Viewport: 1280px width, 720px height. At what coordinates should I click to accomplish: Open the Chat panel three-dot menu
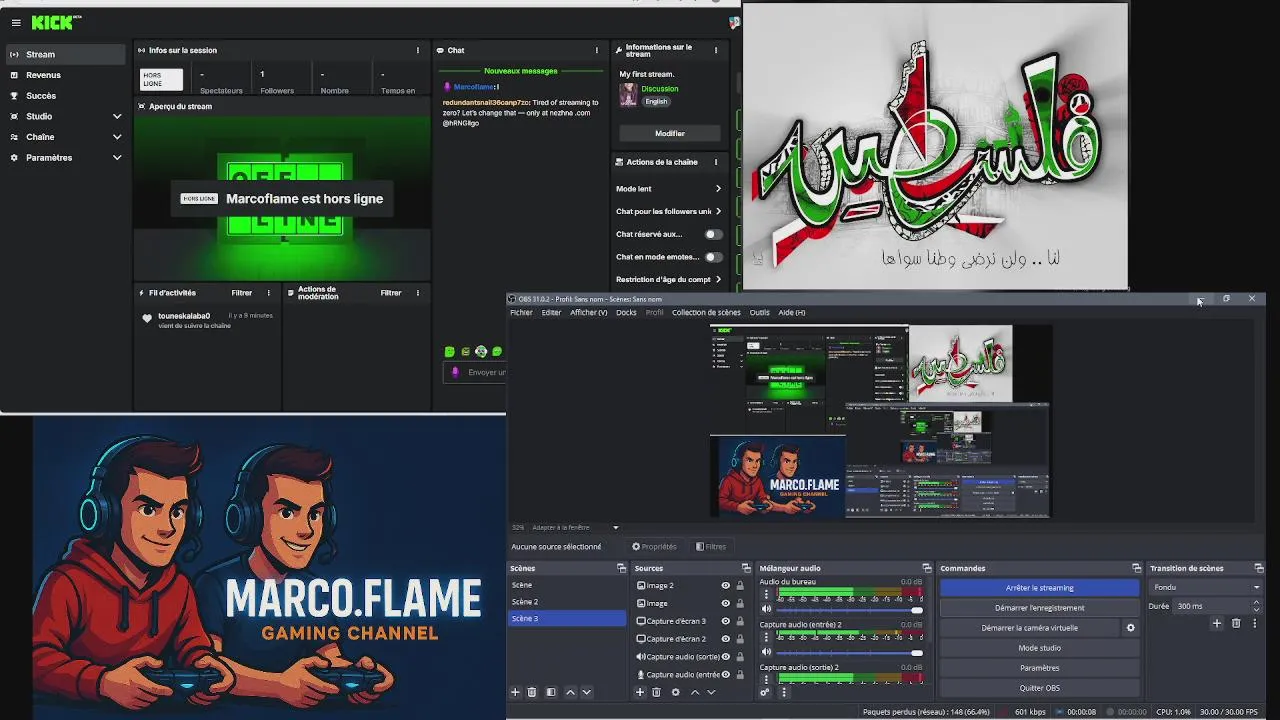pos(597,50)
